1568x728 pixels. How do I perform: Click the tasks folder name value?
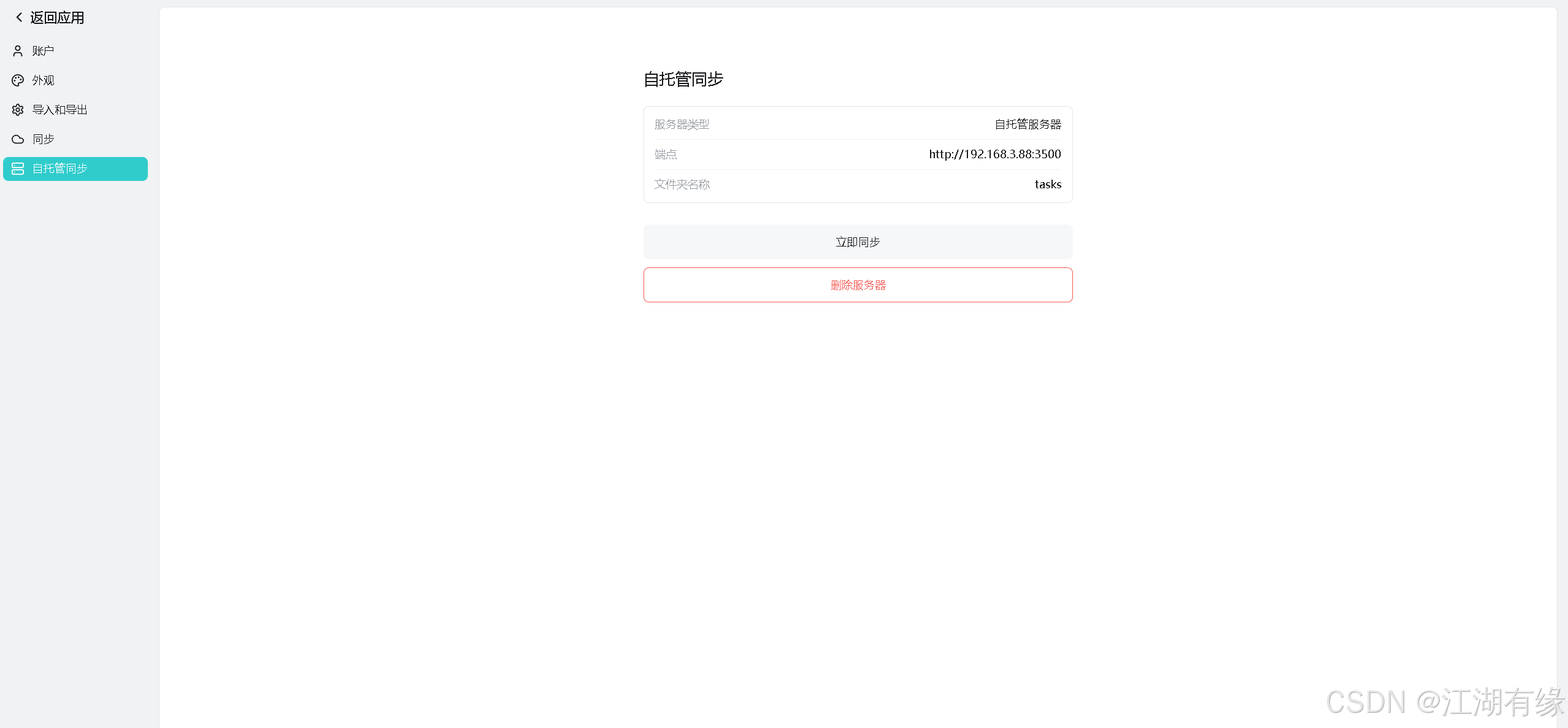pyautogui.click(x=1047, y=184)
